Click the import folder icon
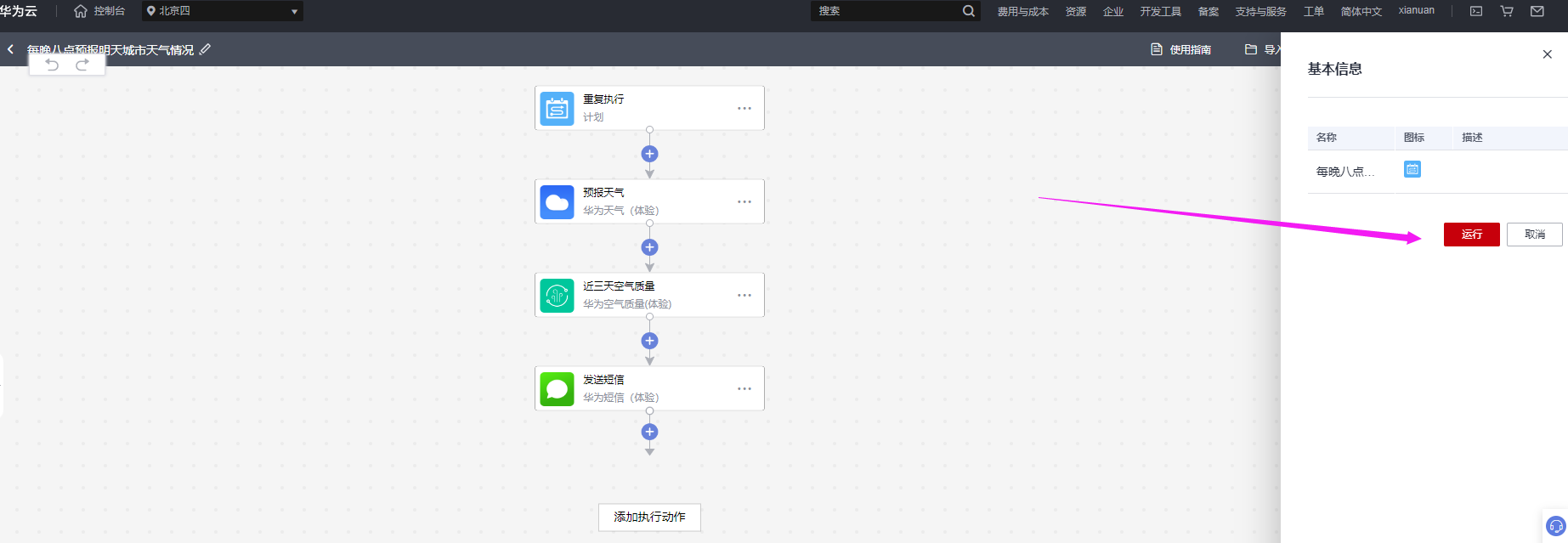1568x543 pixels. click(1251, 49)
